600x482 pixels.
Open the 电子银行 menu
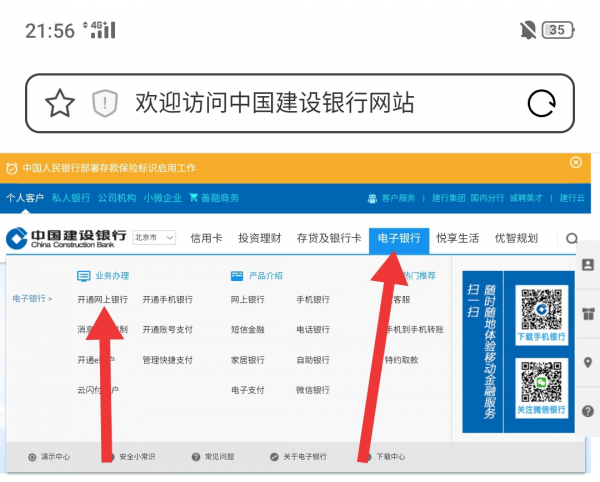tap(399, 239)
